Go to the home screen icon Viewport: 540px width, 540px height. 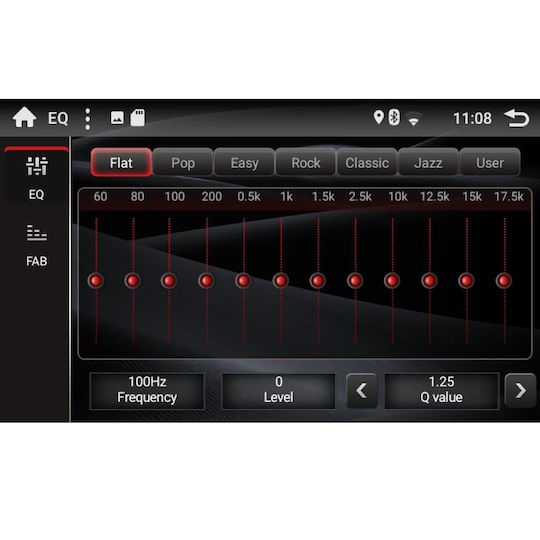[x=24, y=117]
